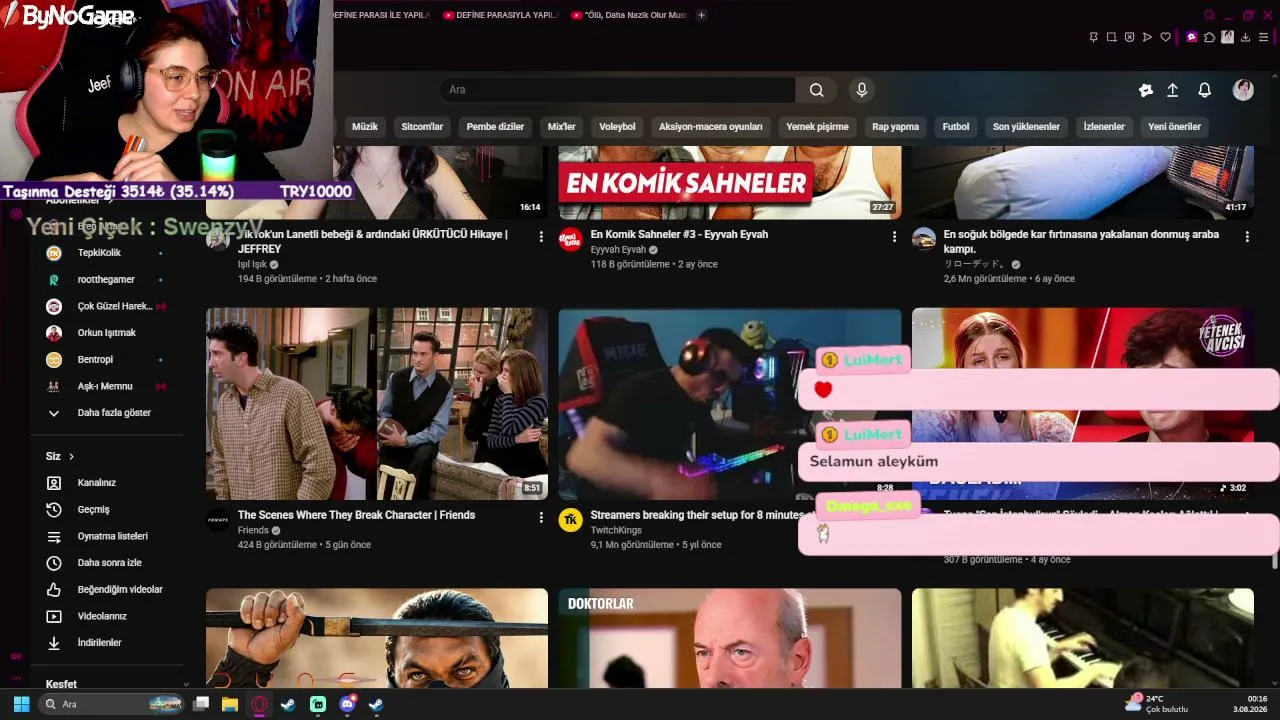Screen dimensions: 1280x720
Task: Open File Explorer from the taskbar
Action: [230, 704]
